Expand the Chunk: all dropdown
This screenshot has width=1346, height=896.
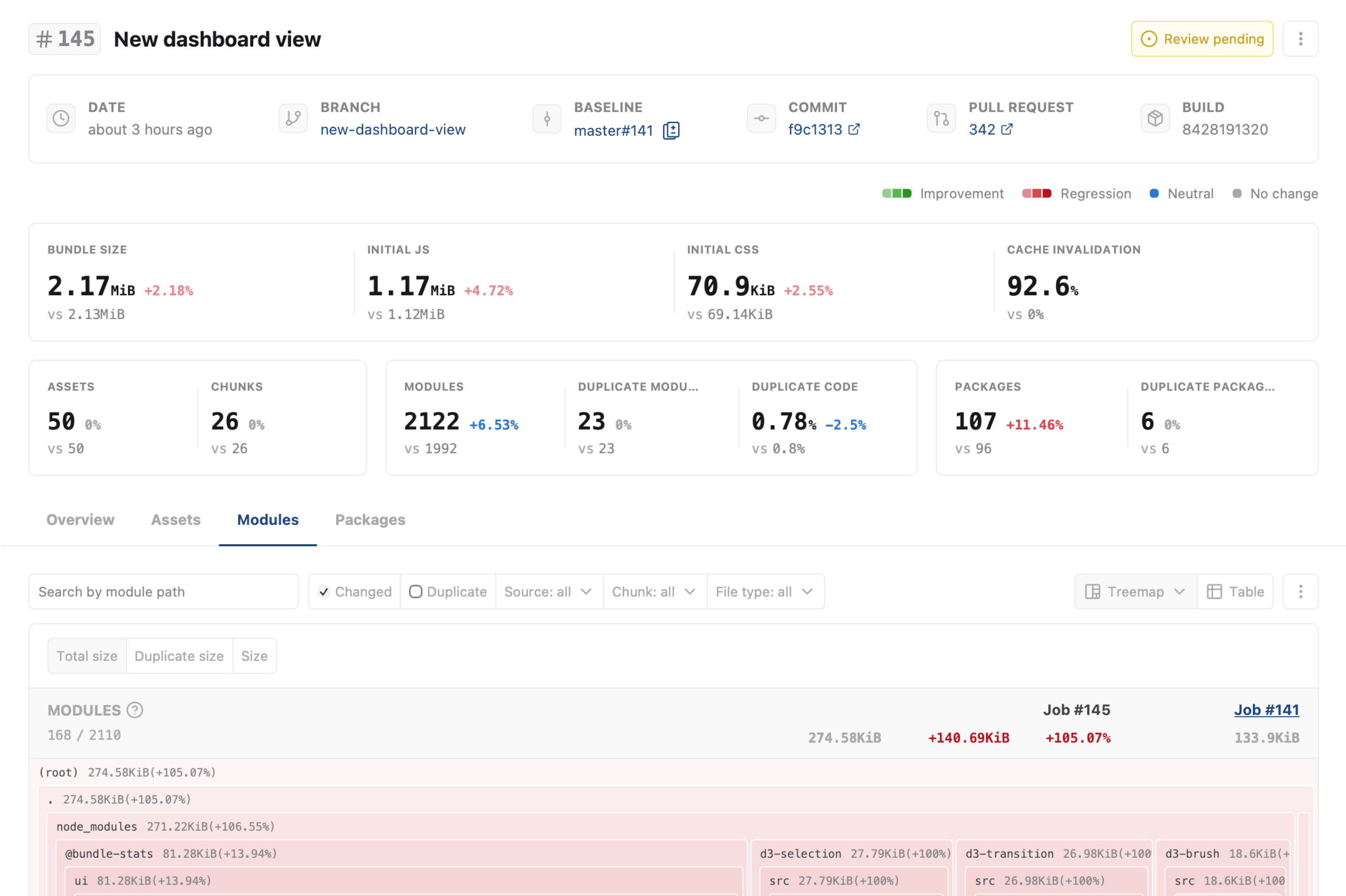click(x=654, y=591)
